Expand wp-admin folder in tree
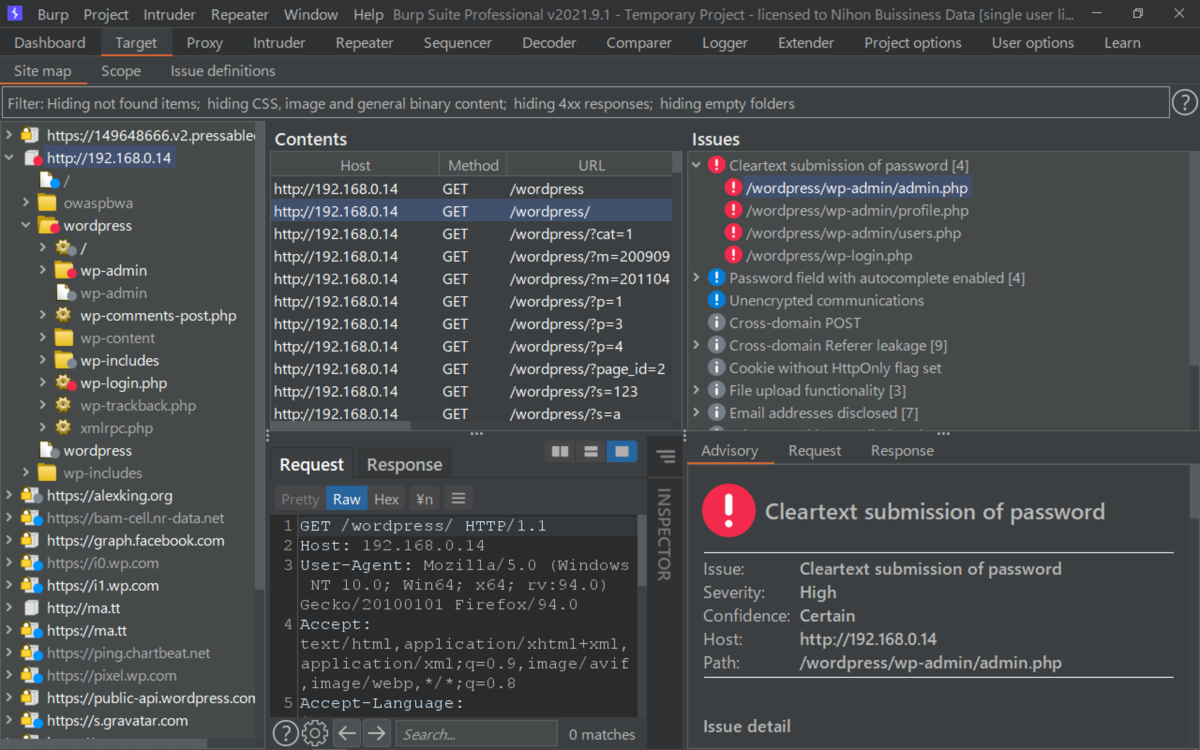 pyautogui.click(x=43, y=270)
